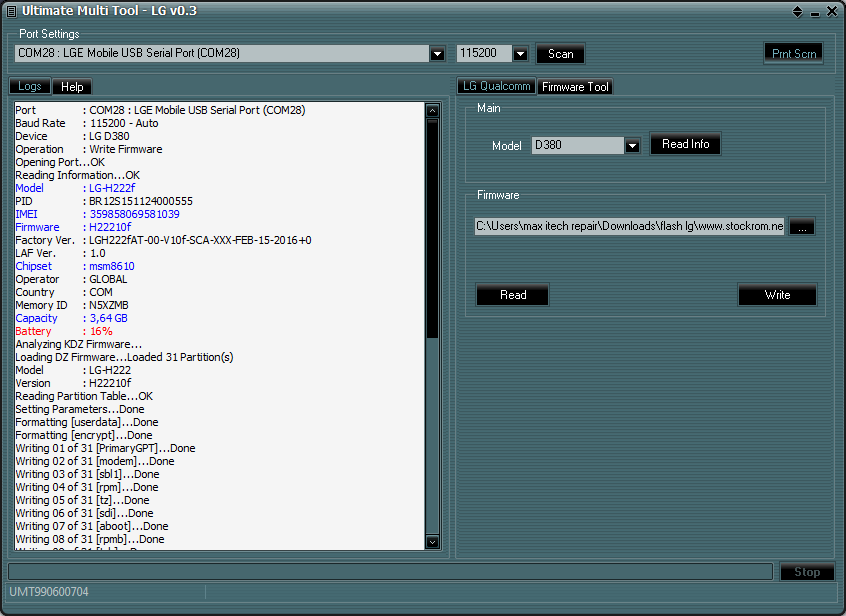Click 'Writing 01 of 31 [PrimaryGPT]...Done' line

point(105,448)
